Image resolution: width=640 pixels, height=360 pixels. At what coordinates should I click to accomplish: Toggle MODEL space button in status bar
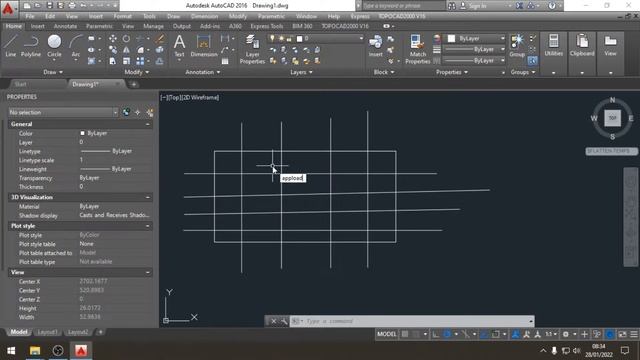pos(387,334)
